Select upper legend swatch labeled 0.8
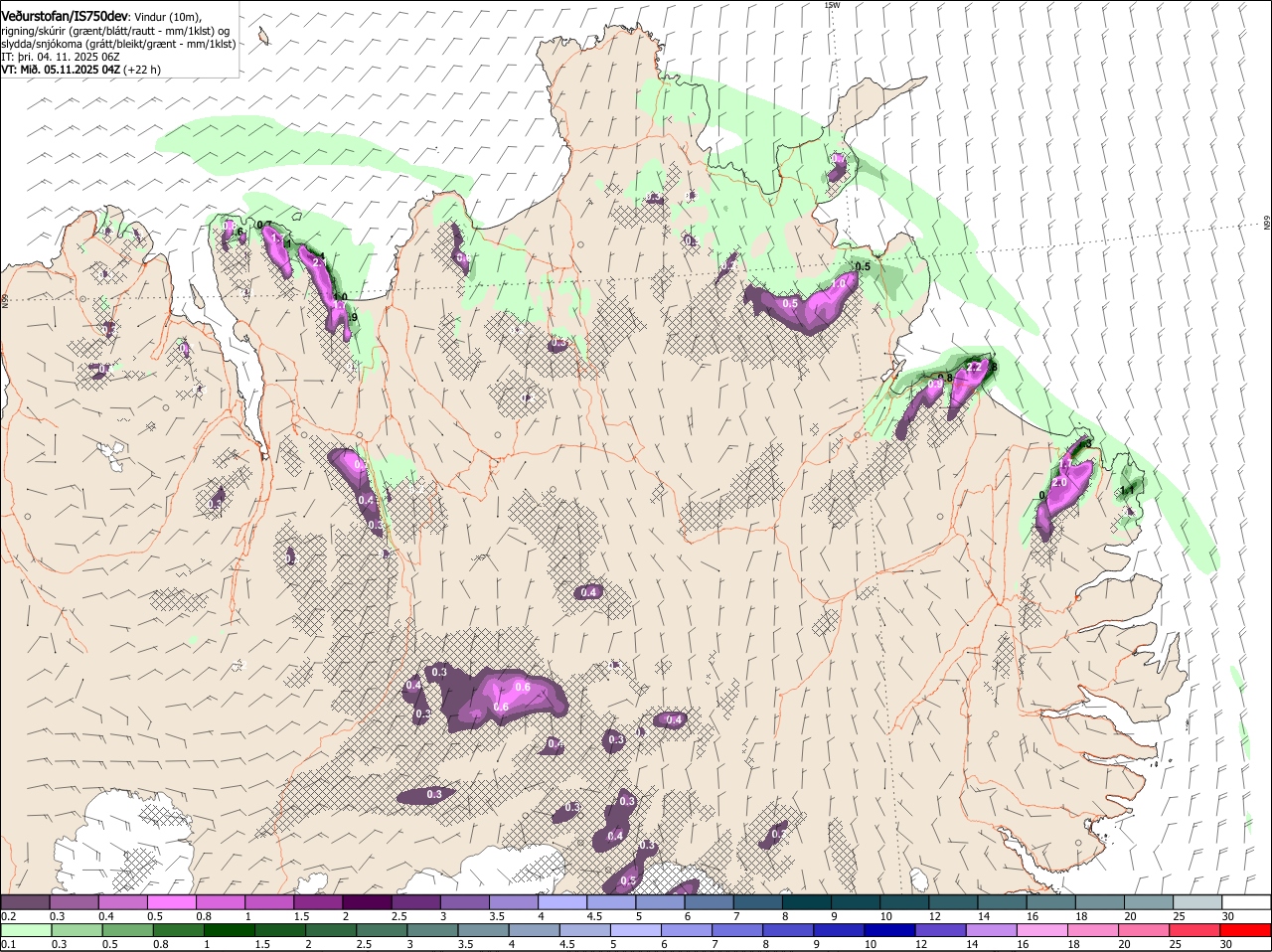This screenshot has height=952, width=1272. 220,901
